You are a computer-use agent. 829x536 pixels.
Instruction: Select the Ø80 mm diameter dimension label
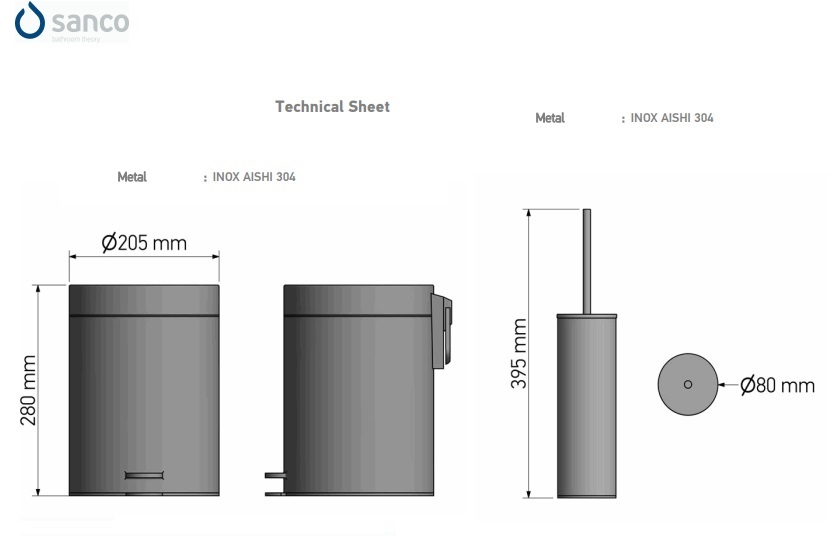[x=777, y=385]
